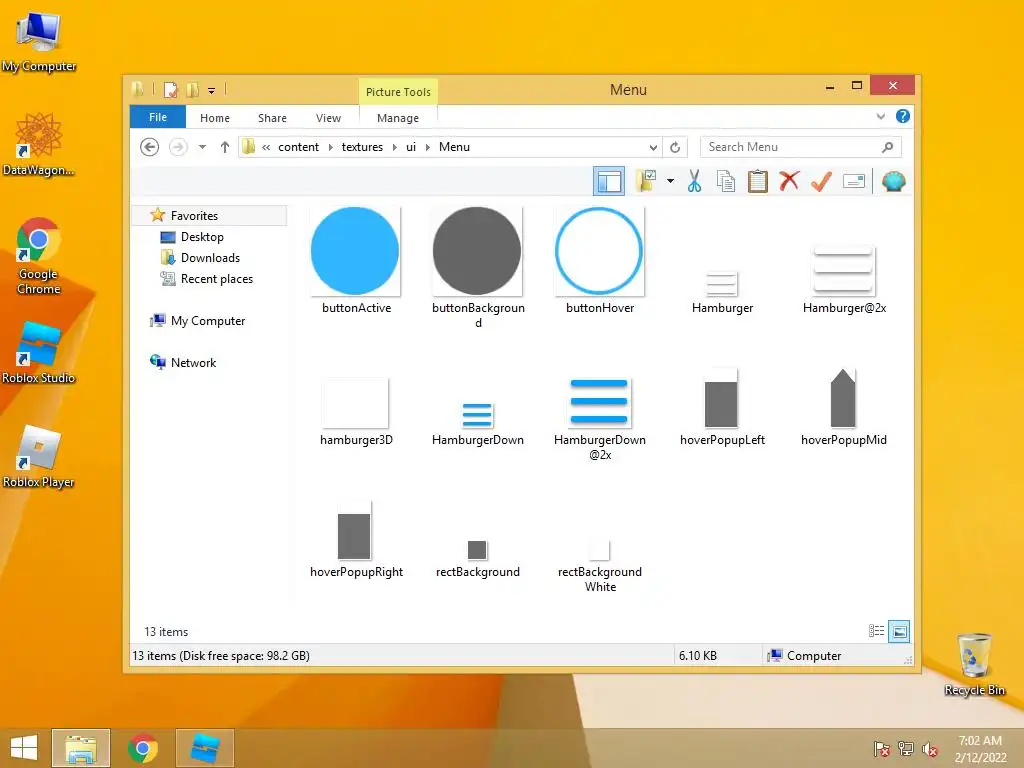1024x768 pixels.
Task: Click the red X Delete icon
Action: pos(789,181)
